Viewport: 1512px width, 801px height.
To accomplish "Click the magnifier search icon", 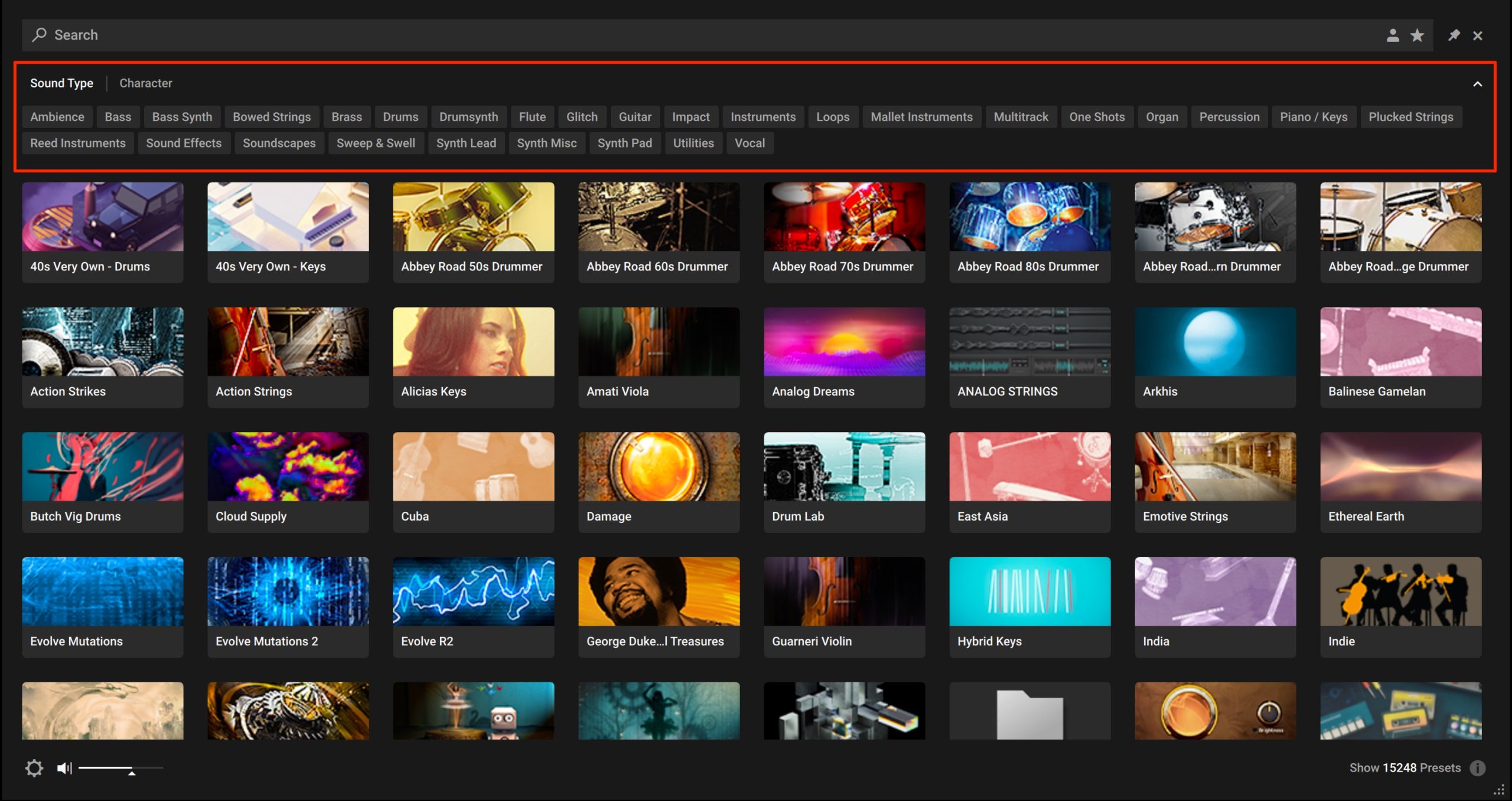I will (x=39, y=35).
